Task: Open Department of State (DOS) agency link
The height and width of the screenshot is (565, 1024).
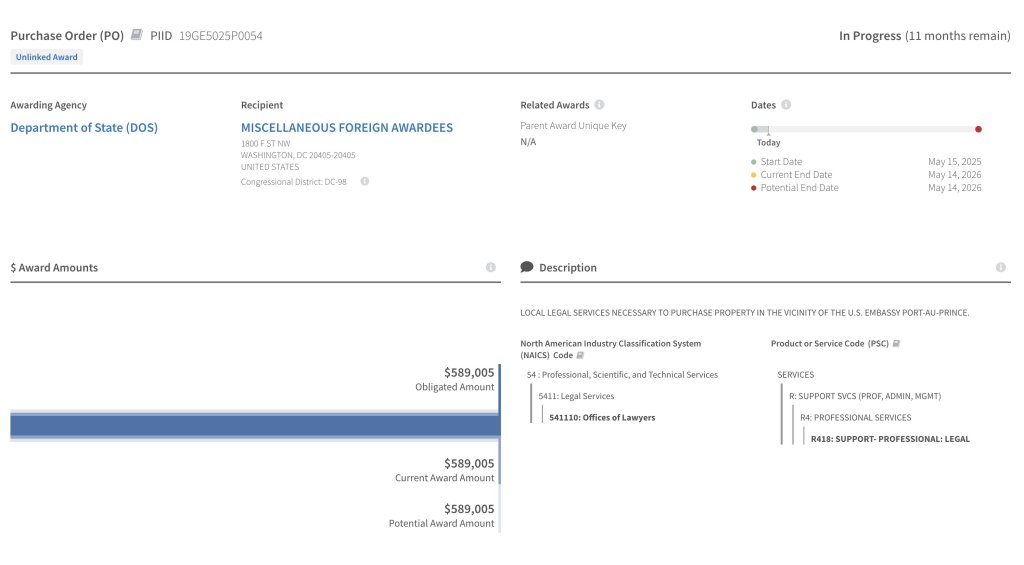Action: pos(84,128)
